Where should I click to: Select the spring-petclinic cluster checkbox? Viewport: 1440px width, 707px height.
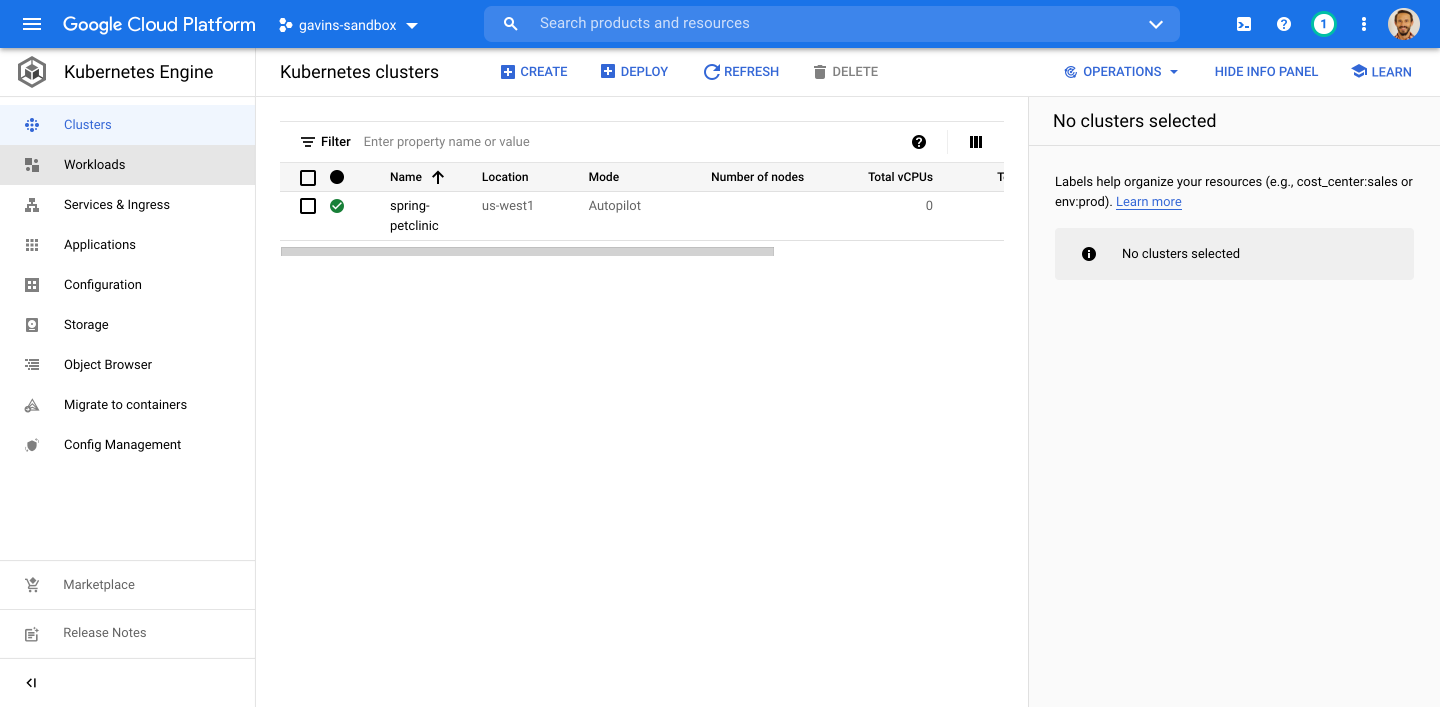point(308,206)
